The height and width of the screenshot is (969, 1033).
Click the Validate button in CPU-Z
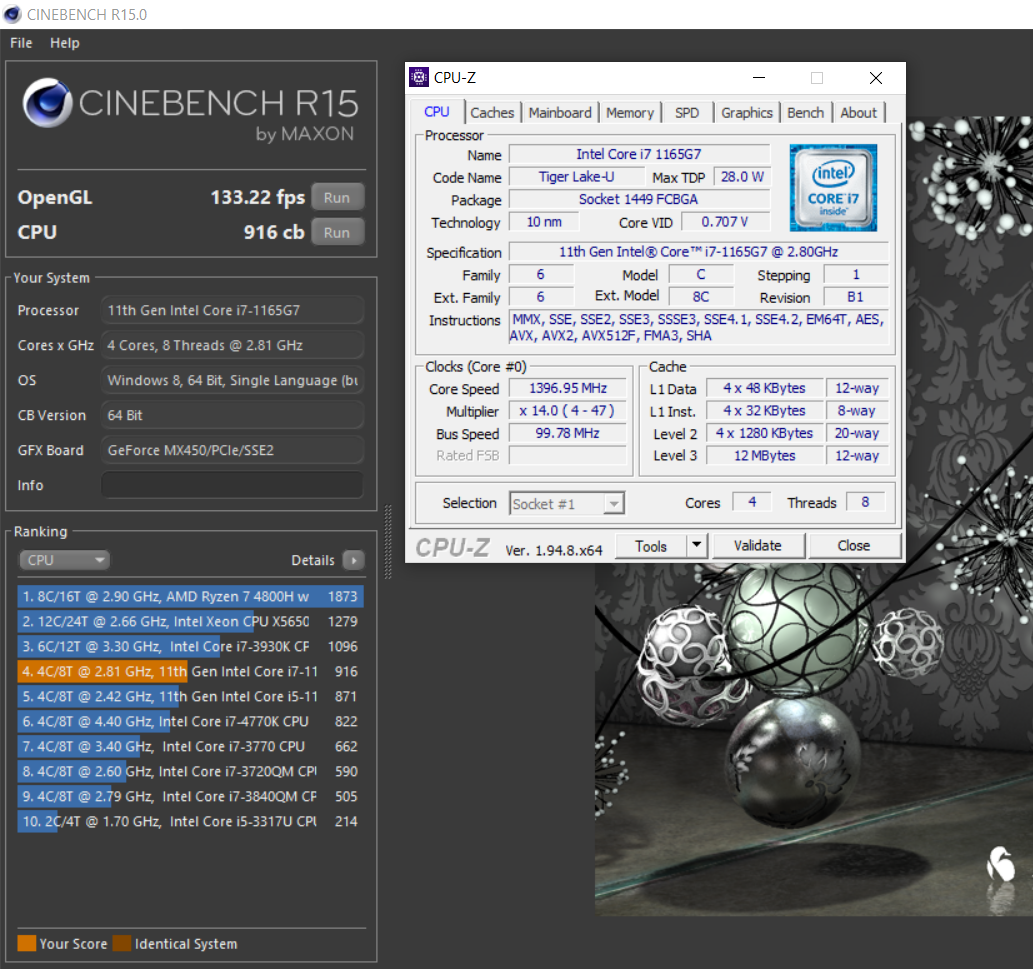pos(758,545)
